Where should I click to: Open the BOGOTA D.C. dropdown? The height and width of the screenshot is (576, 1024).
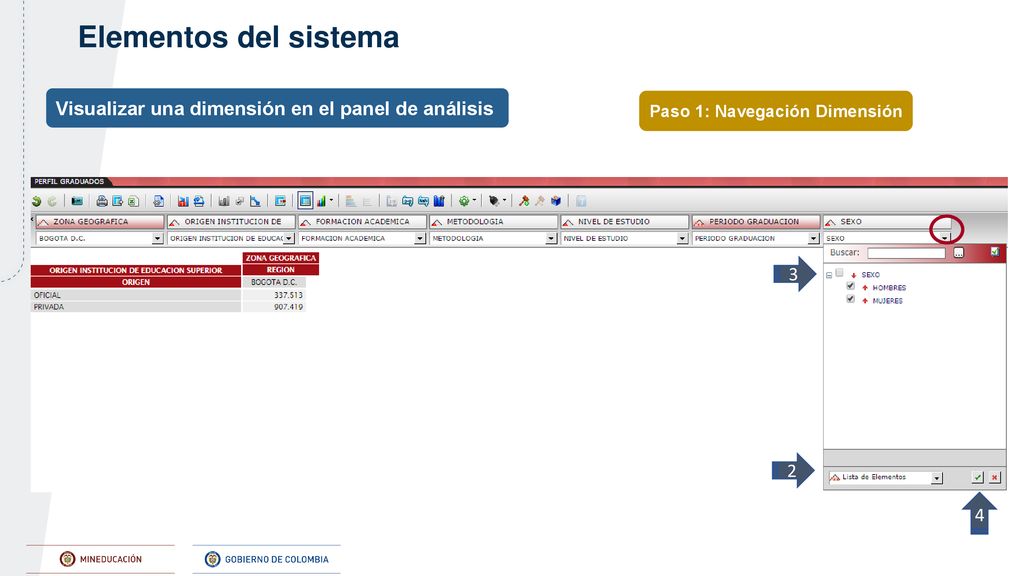pyautogui.click(x=157, y=239)
